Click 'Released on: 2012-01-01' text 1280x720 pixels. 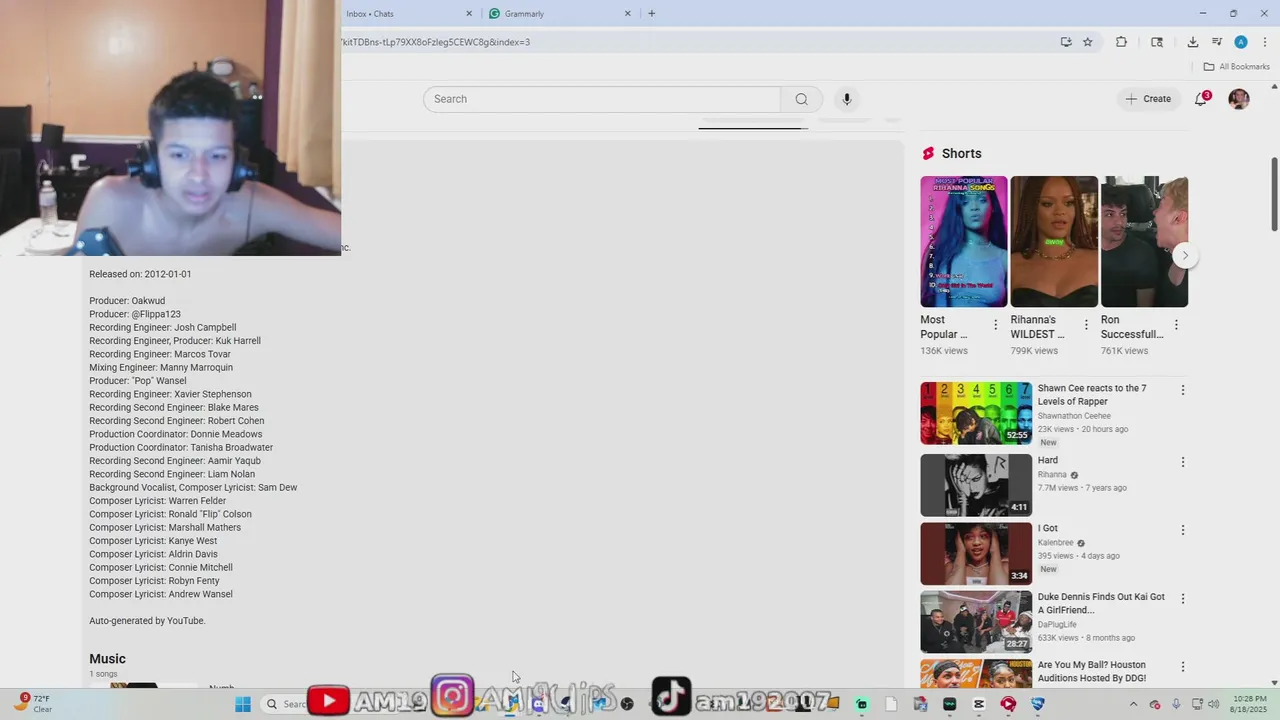coord(140,274)
